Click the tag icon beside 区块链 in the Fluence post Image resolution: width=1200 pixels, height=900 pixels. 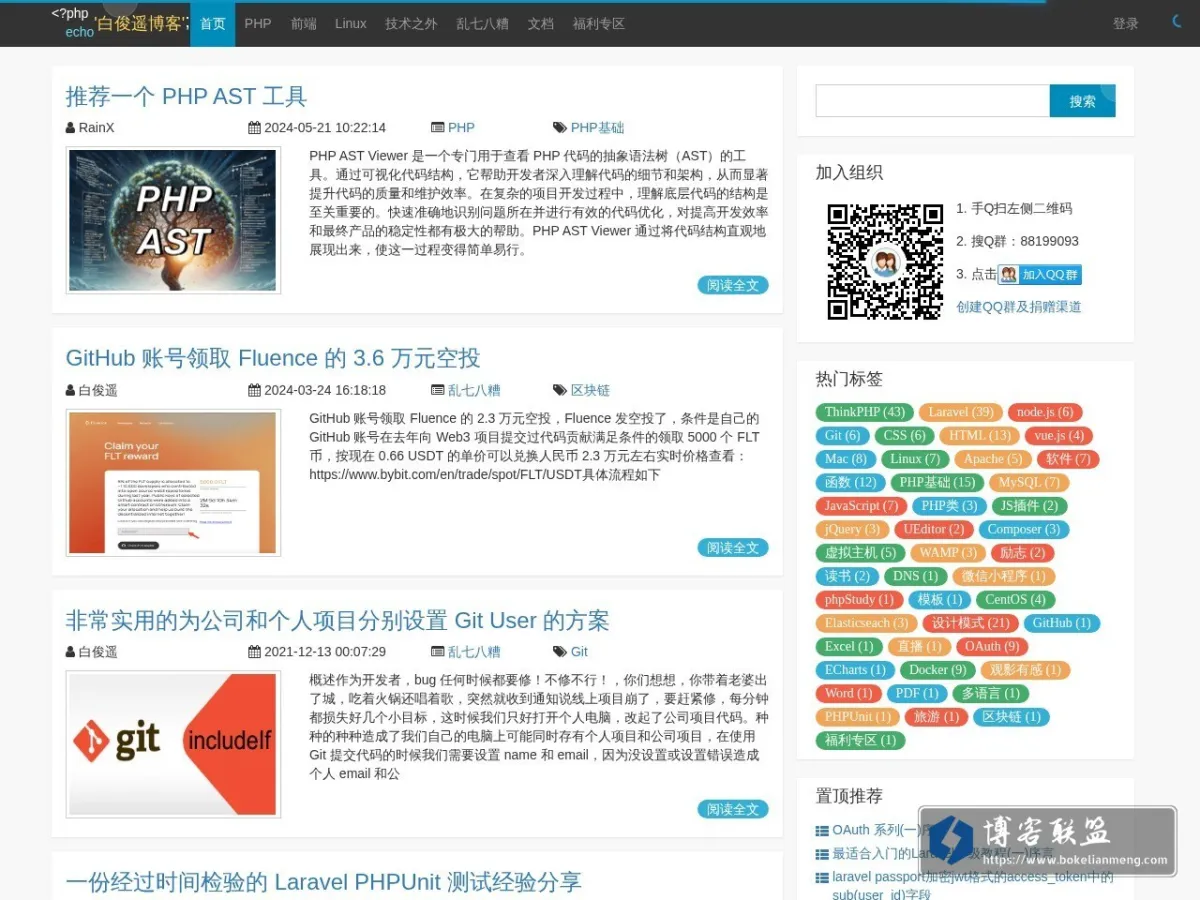coord(559,390)
